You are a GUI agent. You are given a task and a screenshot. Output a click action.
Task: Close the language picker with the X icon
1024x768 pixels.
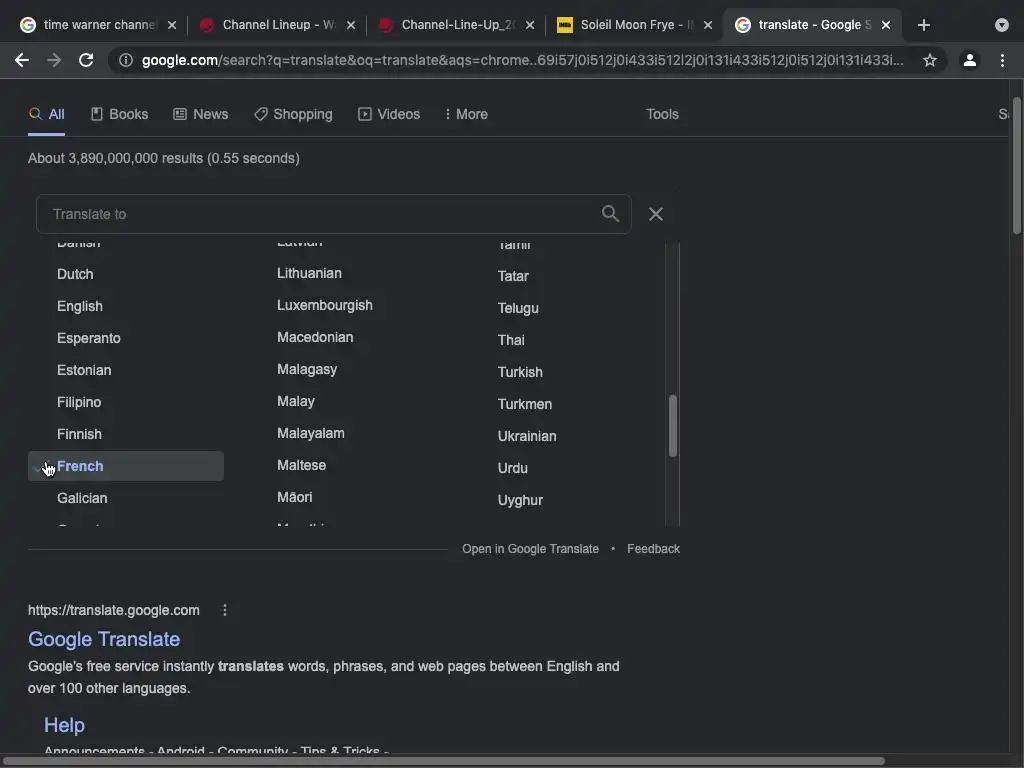pyautogui.click(x=656, y=214)
